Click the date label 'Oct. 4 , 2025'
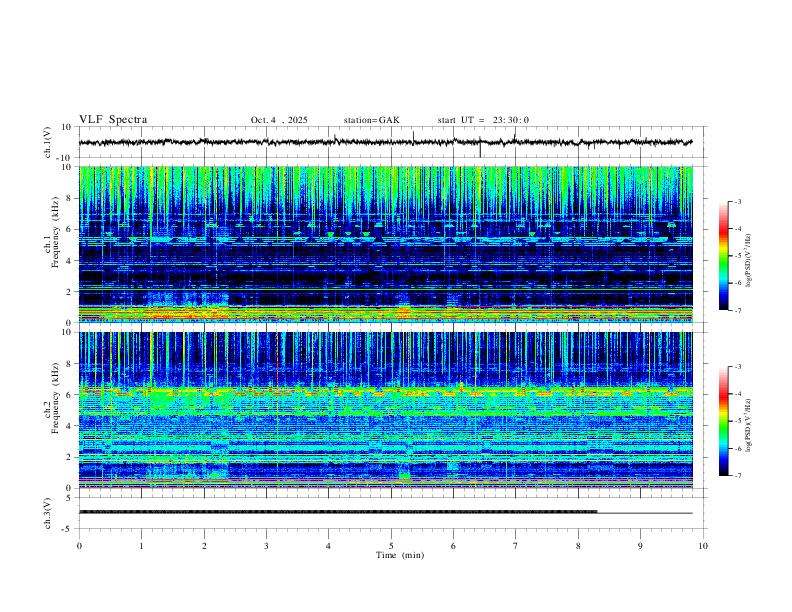This screenshot has height=612, width=792. tap(279, 120)
